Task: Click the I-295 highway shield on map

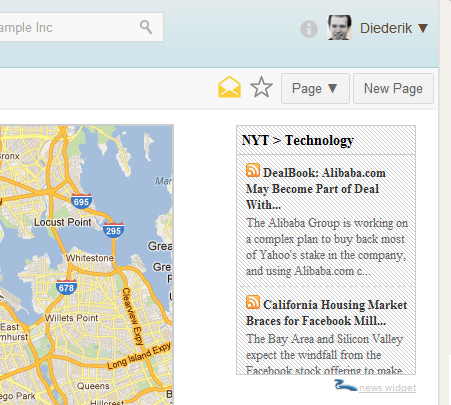Action: (x=113, y=230)
